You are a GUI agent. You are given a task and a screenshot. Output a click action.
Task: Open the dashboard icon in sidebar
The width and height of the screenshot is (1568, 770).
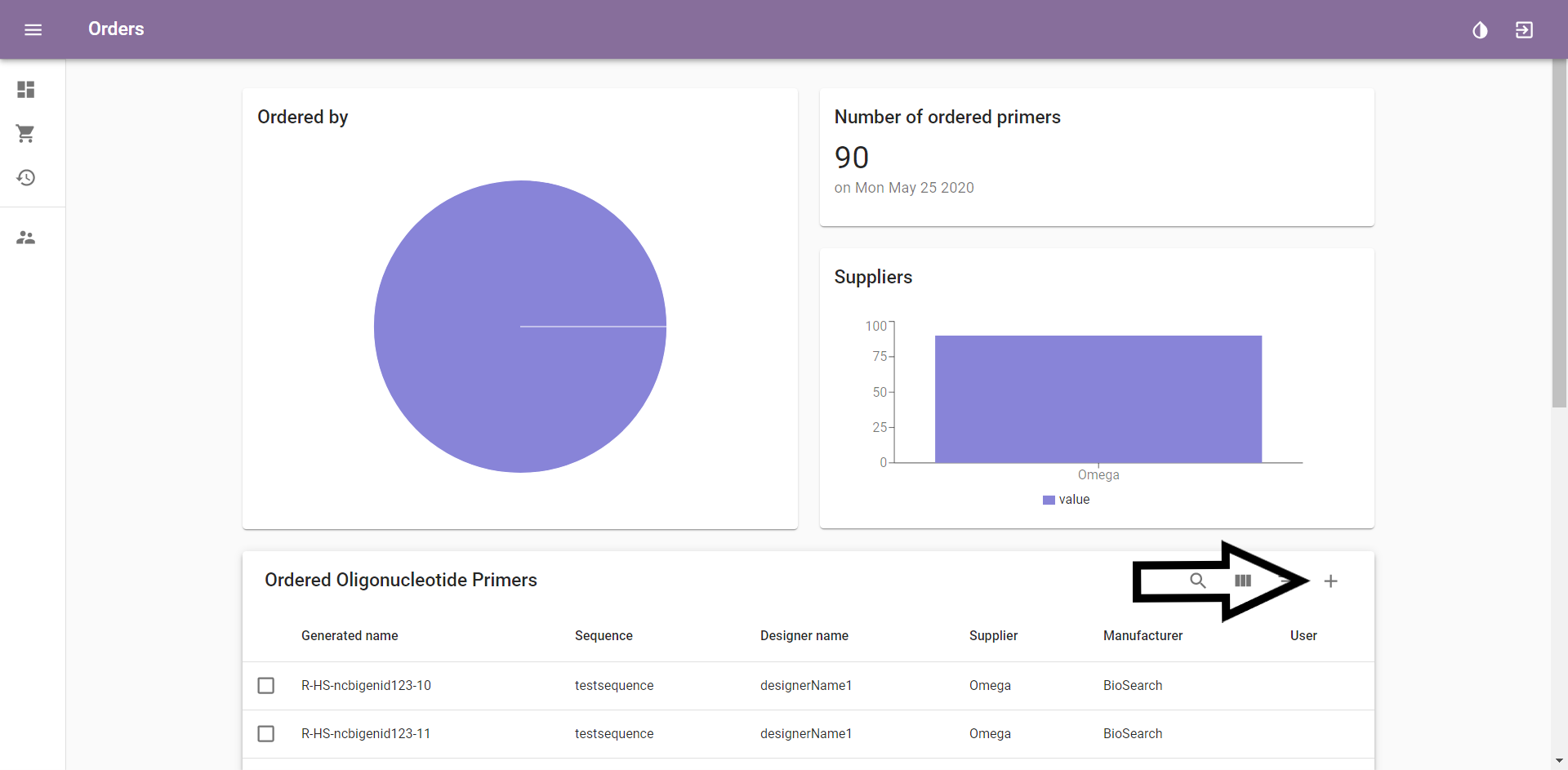(26, 89)
